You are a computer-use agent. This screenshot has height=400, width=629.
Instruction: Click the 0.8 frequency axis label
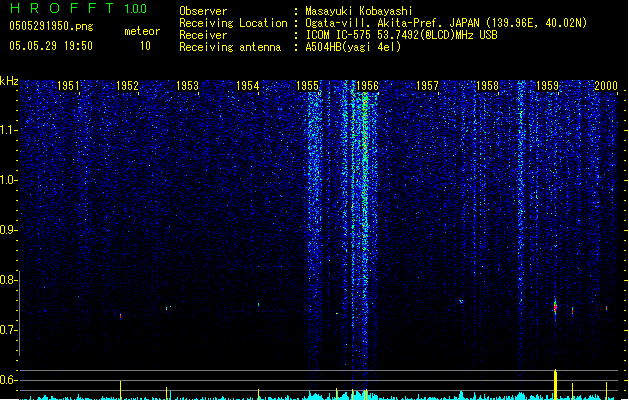point(8,280)
